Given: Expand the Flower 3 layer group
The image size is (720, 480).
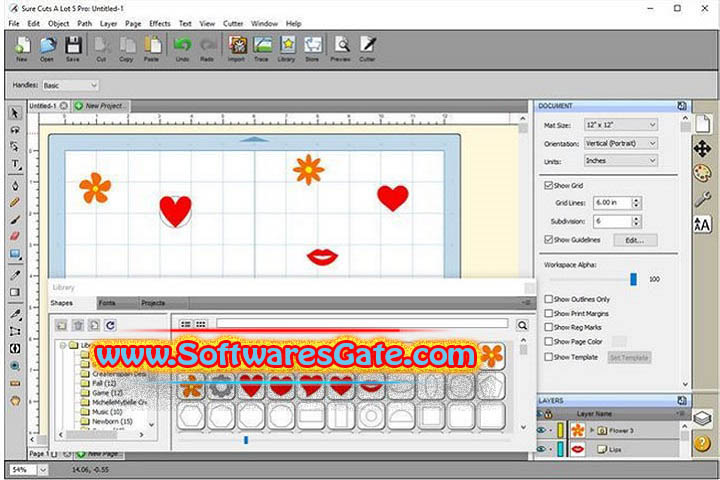Looking at the screenshot, I should coord(591,430).
